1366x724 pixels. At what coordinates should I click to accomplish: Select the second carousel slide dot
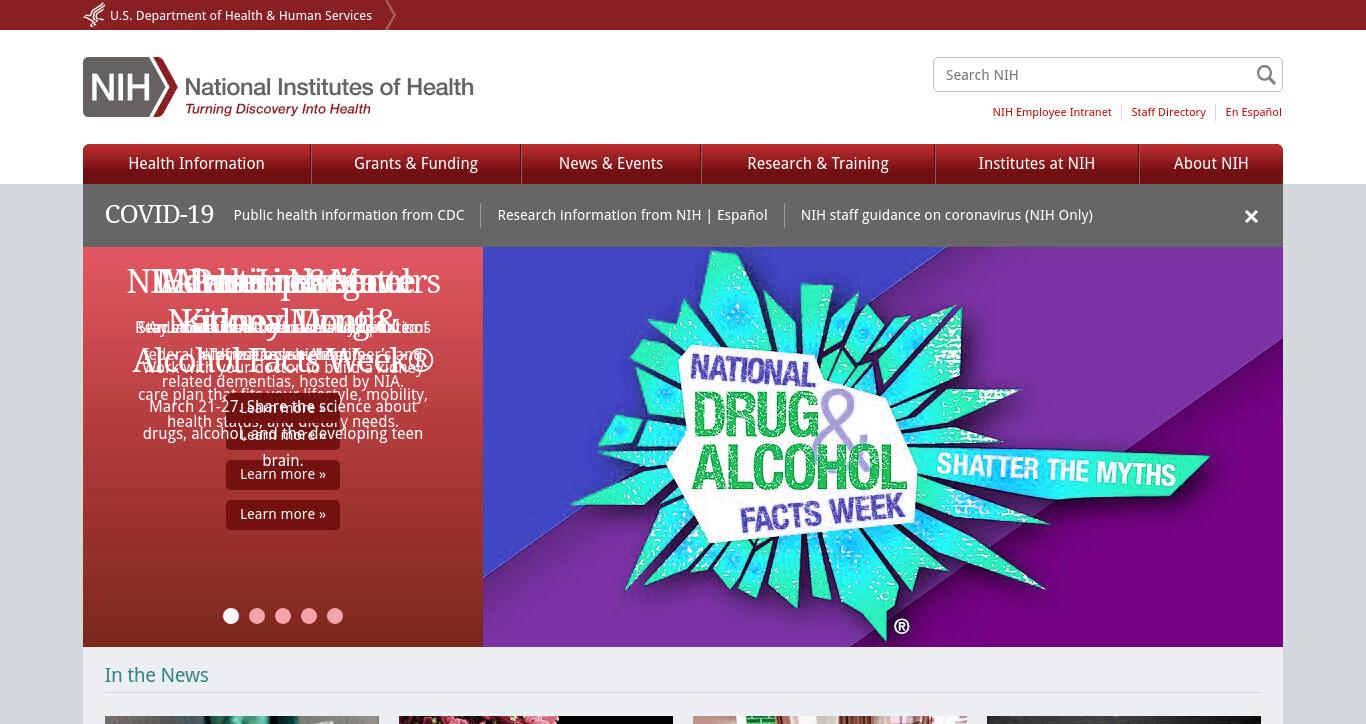pos(257,616)
